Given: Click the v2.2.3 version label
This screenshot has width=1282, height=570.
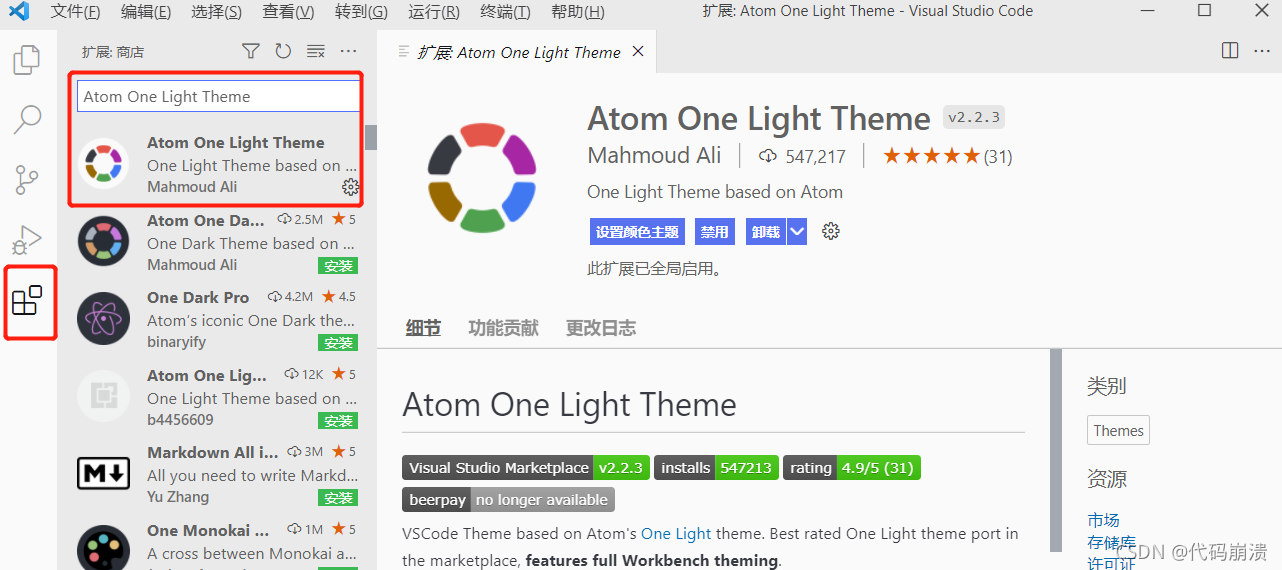Looking at the screenshot, I should [x=974, y=117].
